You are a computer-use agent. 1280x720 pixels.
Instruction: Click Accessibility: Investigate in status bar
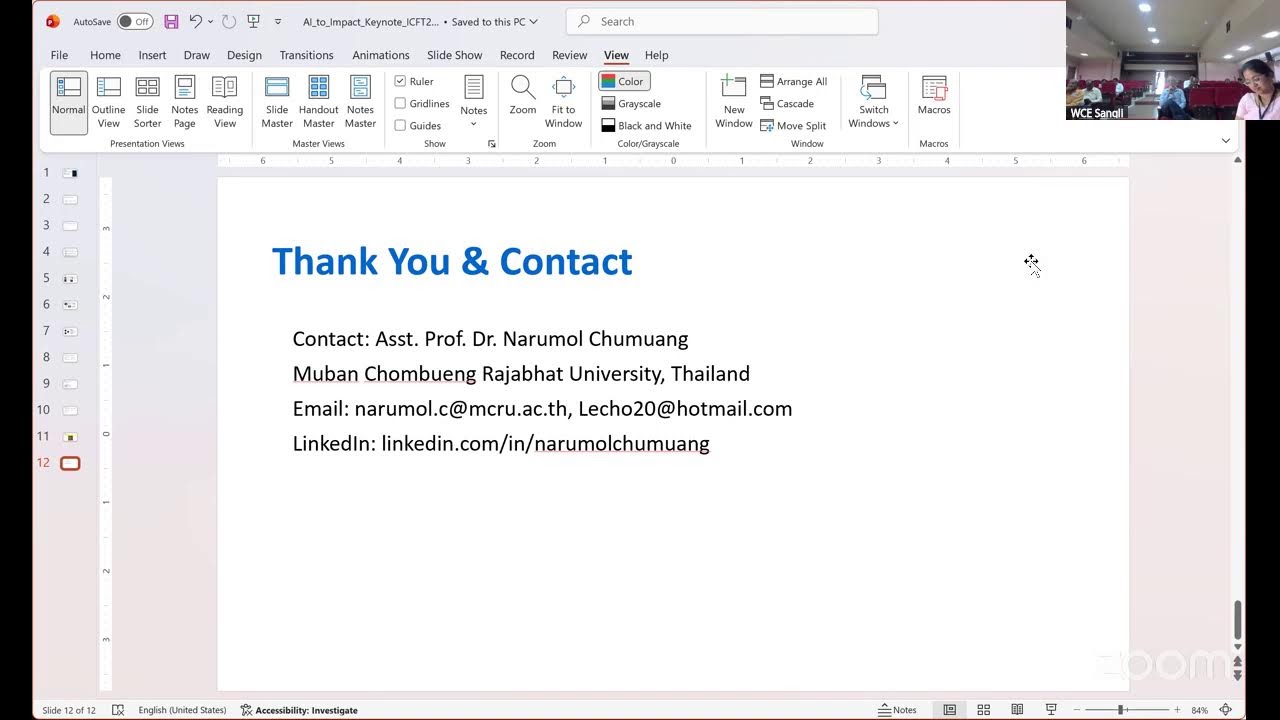pyautogui.click(x=299, y=710)
